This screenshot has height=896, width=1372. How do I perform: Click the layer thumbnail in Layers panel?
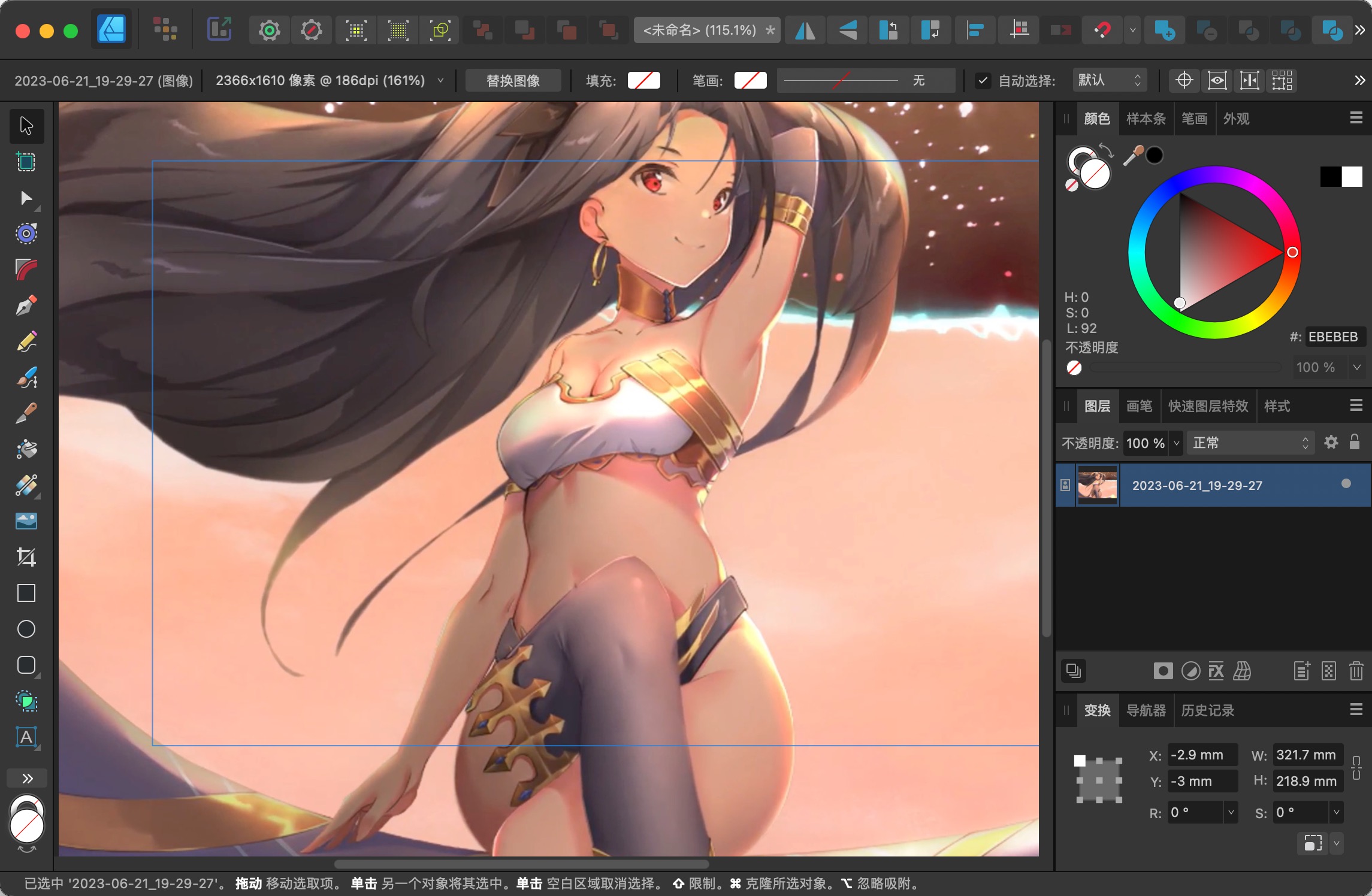point(1097,485)
